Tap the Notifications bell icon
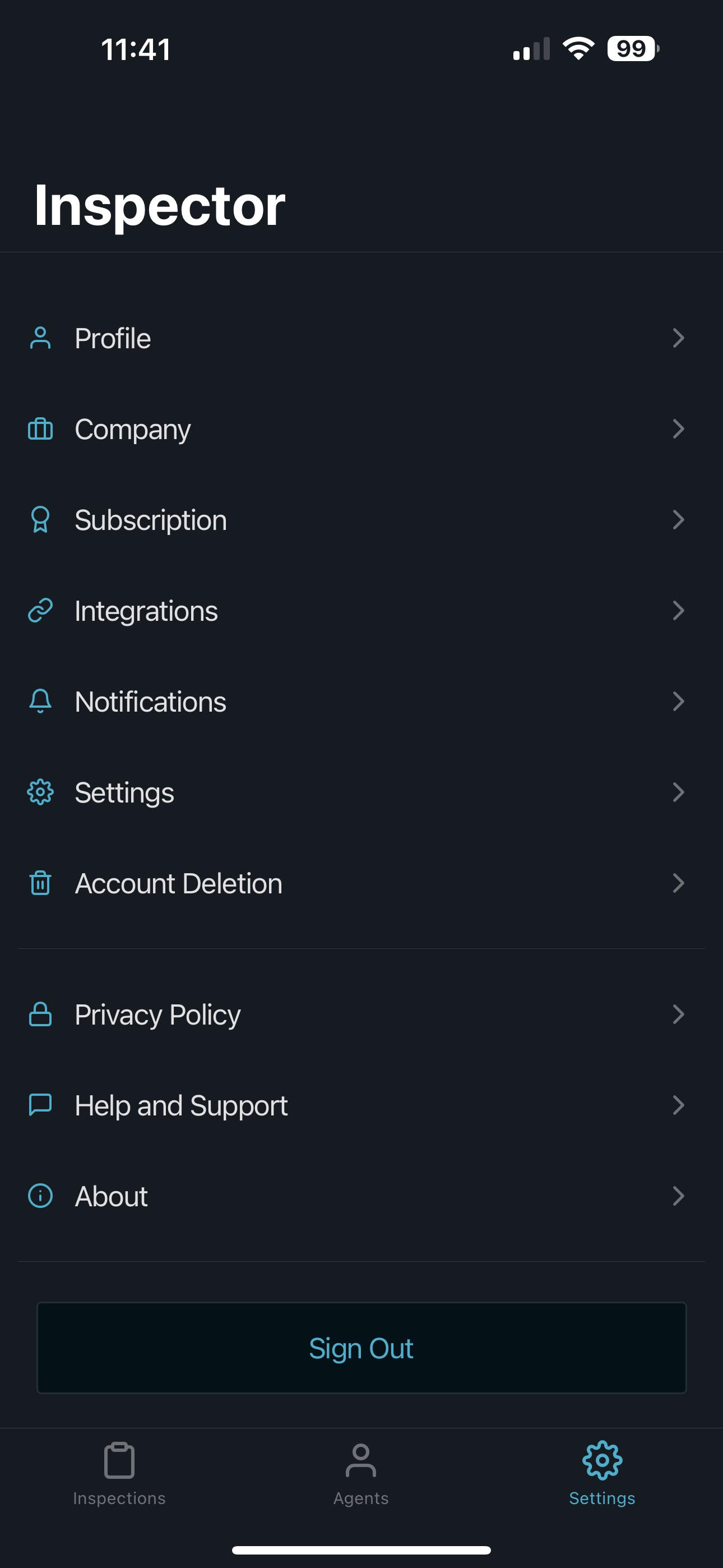Viewport: 723px width, 1568px height. [40, 701]
